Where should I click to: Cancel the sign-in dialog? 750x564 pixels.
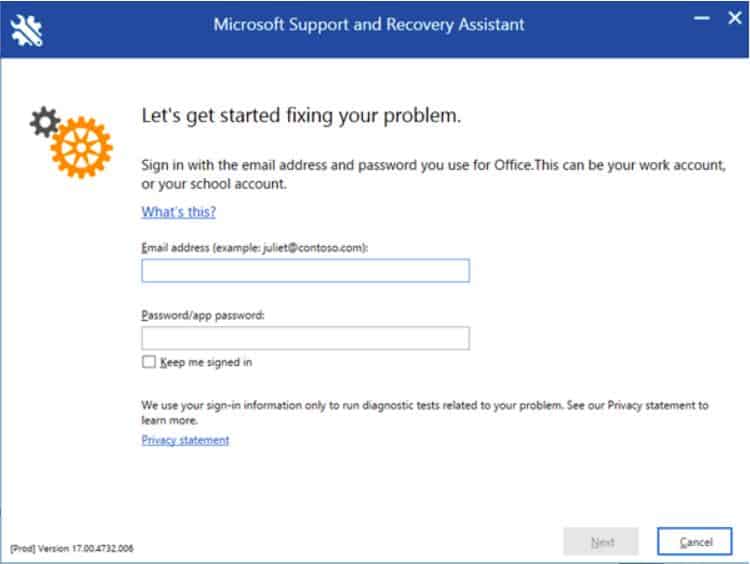(695, 542)
